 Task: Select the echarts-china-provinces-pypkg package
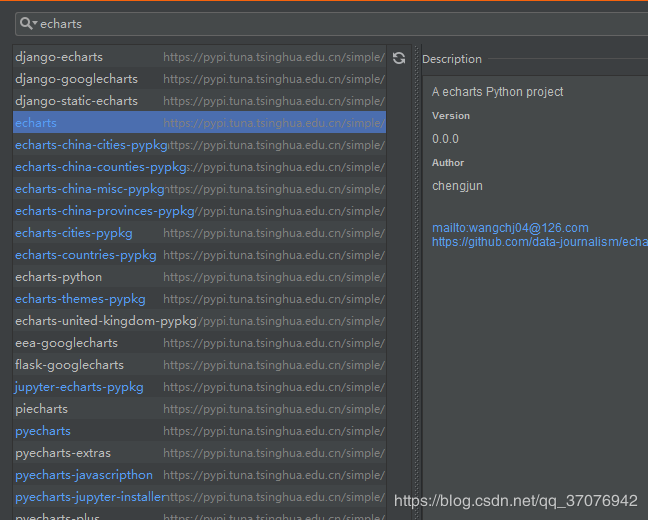pyautogui.click(x=200, y=211)
